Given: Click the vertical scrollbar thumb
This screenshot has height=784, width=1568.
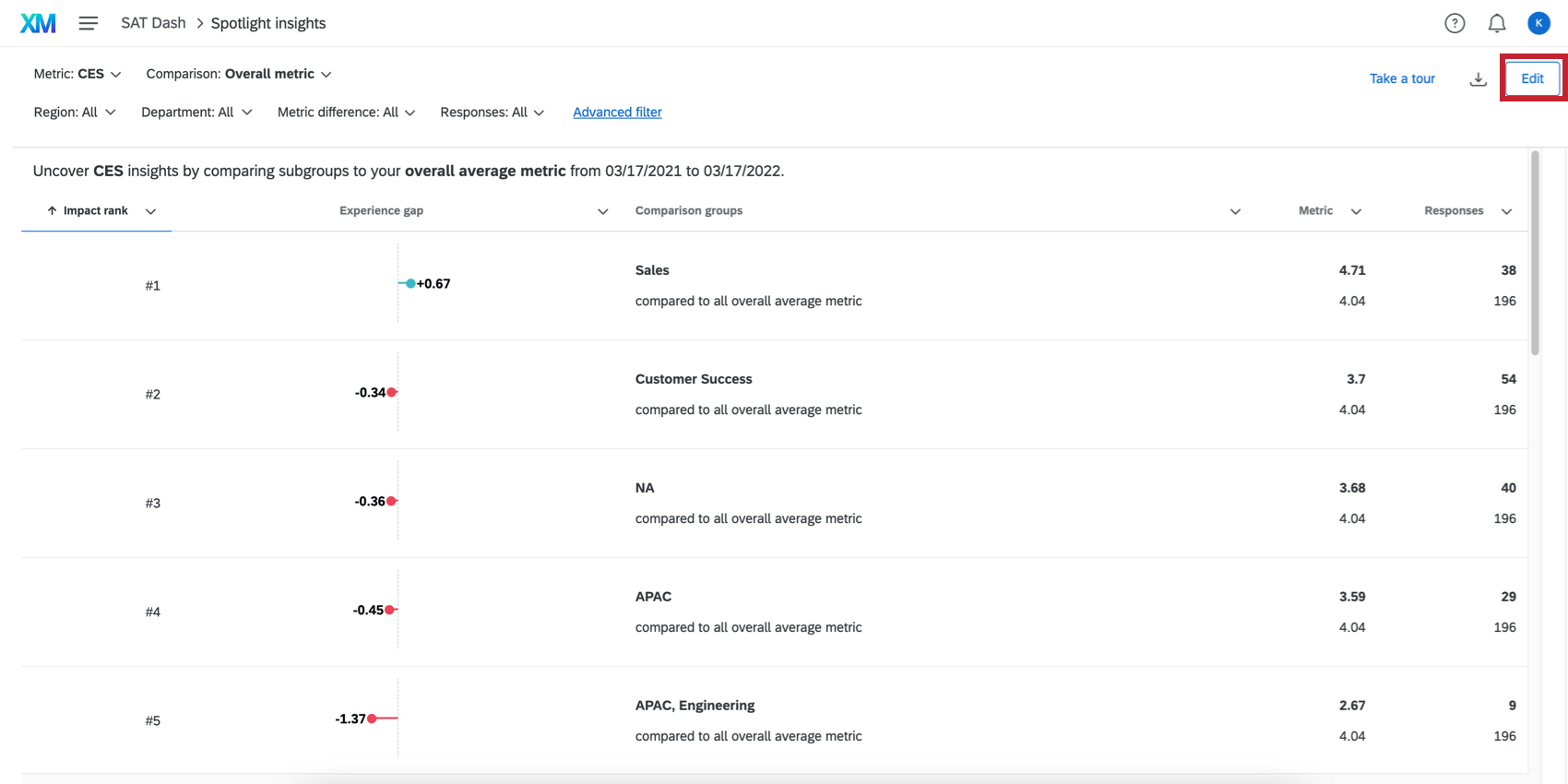Looking at the screenshot, I should (1535, 254).
